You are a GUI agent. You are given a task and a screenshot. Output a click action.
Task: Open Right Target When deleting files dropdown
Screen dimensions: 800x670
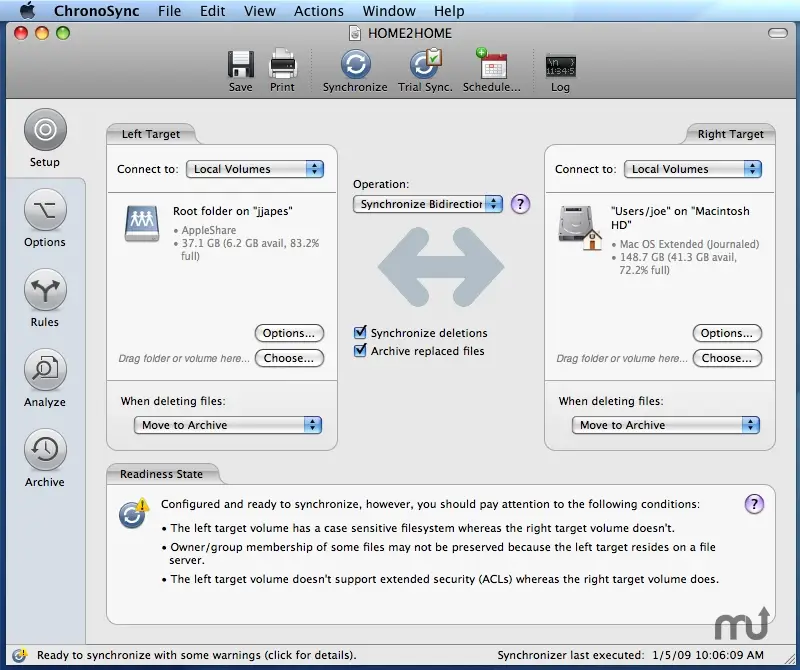[x=666, y=425]
